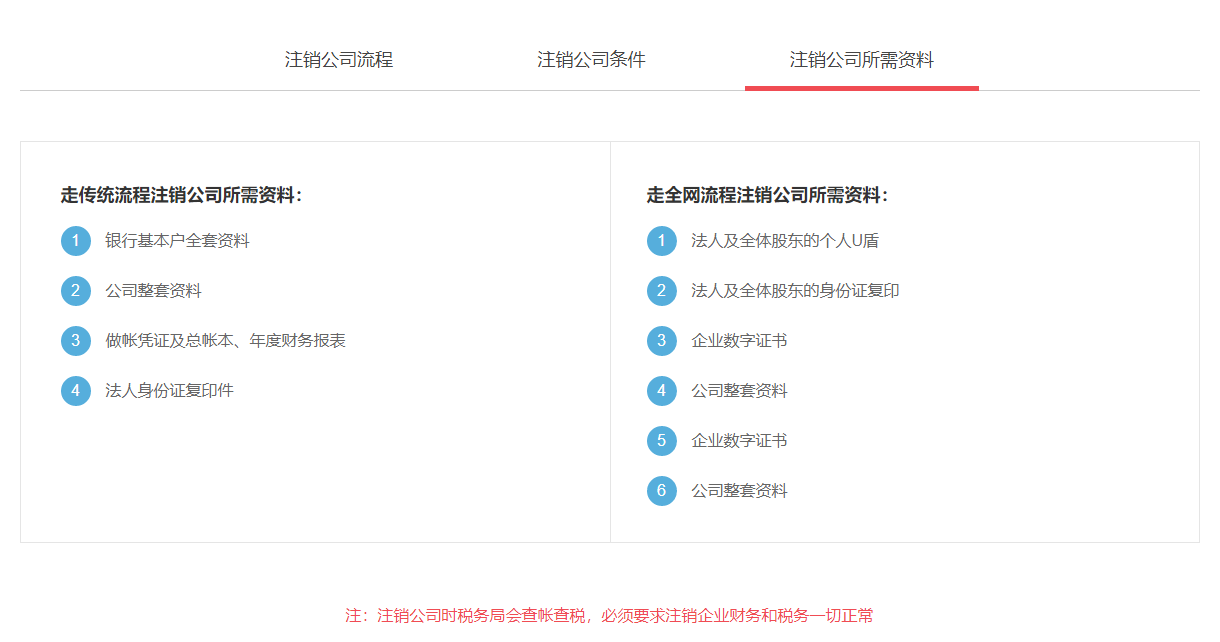Click the circle 3 beside 企业数字证书
Viewport: 1220px width, 642px height.
click(661, 340)
